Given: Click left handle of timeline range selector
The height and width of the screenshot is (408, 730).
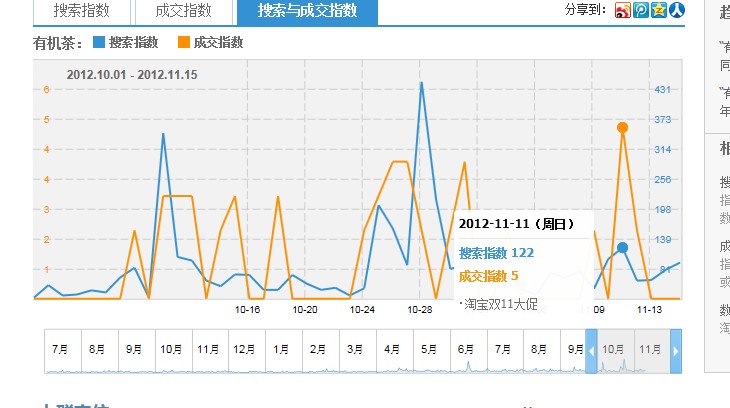Looking at the screenshot, I should [x=590, y=351].
